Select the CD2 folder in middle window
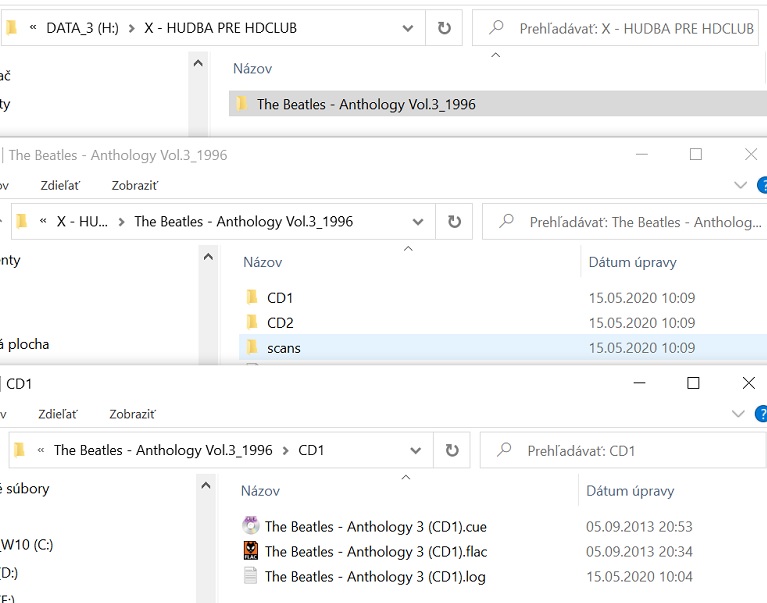 pos(280,323)
